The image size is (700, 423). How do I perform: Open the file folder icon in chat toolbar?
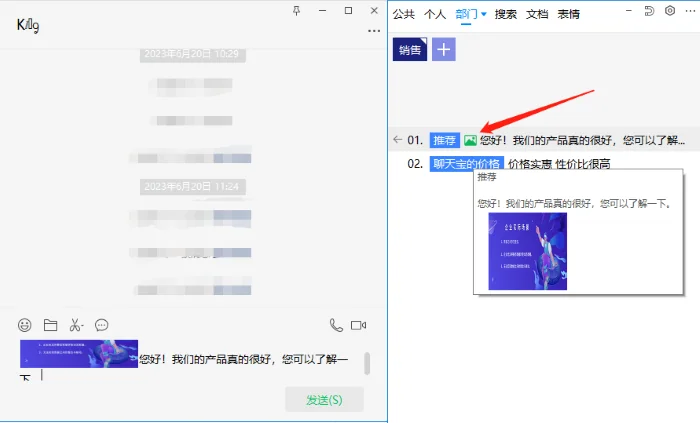point(50,325)
